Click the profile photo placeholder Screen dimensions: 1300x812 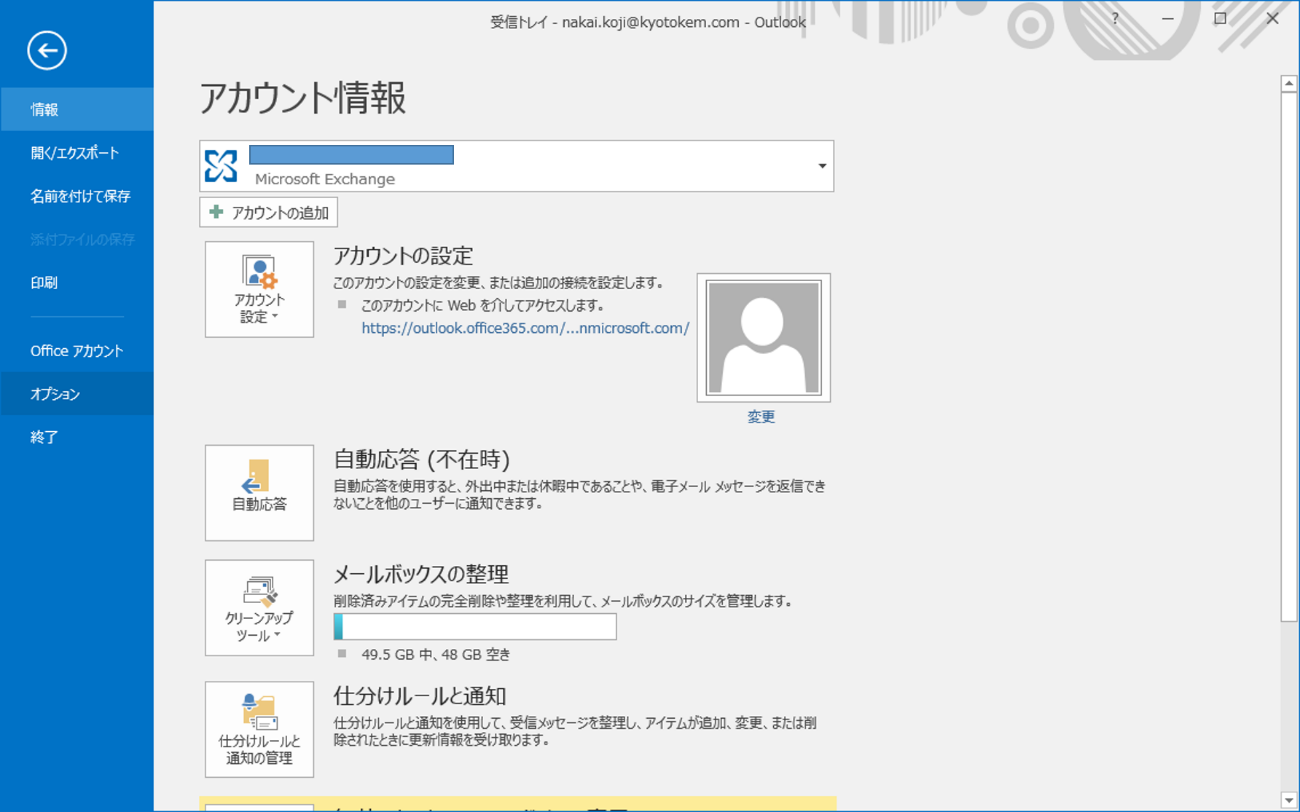tap(763, 338)
